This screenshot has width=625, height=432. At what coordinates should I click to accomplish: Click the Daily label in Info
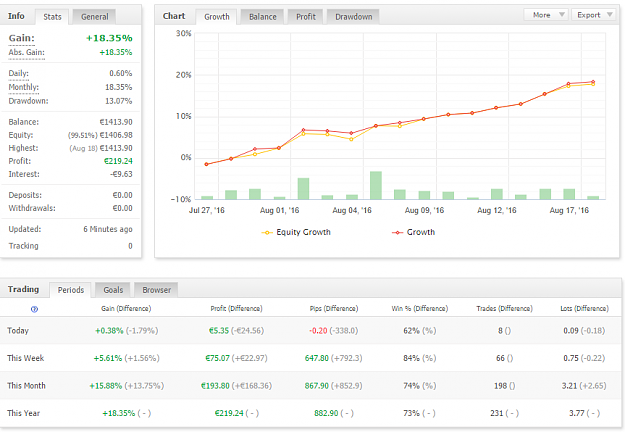[18, 73]
